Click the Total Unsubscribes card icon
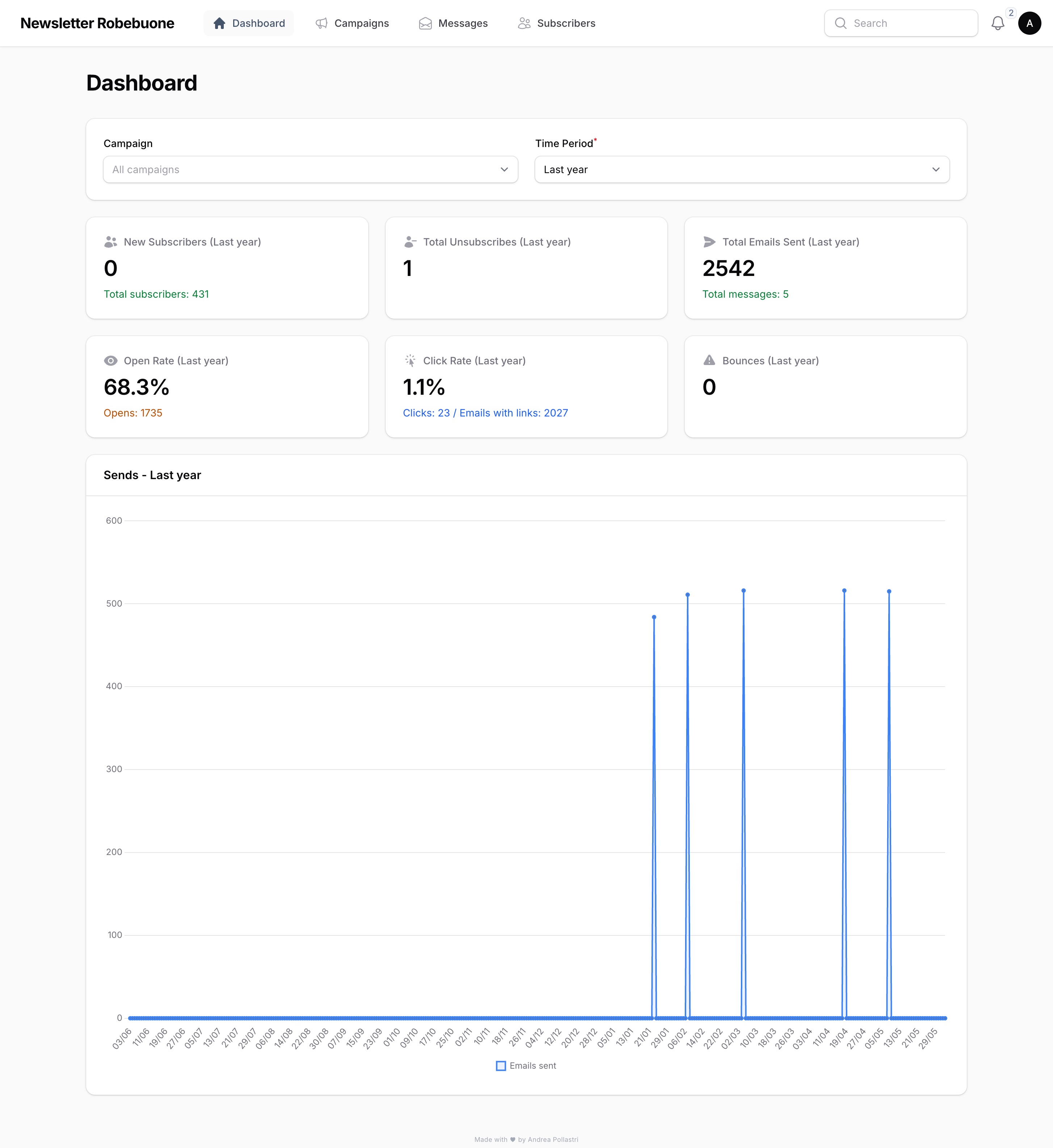This screenshot has width=1053, height=1148. coord(410,242)
